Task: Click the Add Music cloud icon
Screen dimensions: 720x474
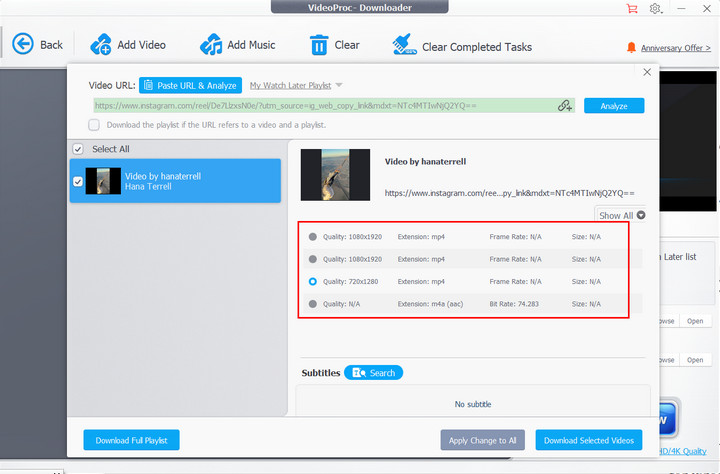Action: click(x=211, y=45)
